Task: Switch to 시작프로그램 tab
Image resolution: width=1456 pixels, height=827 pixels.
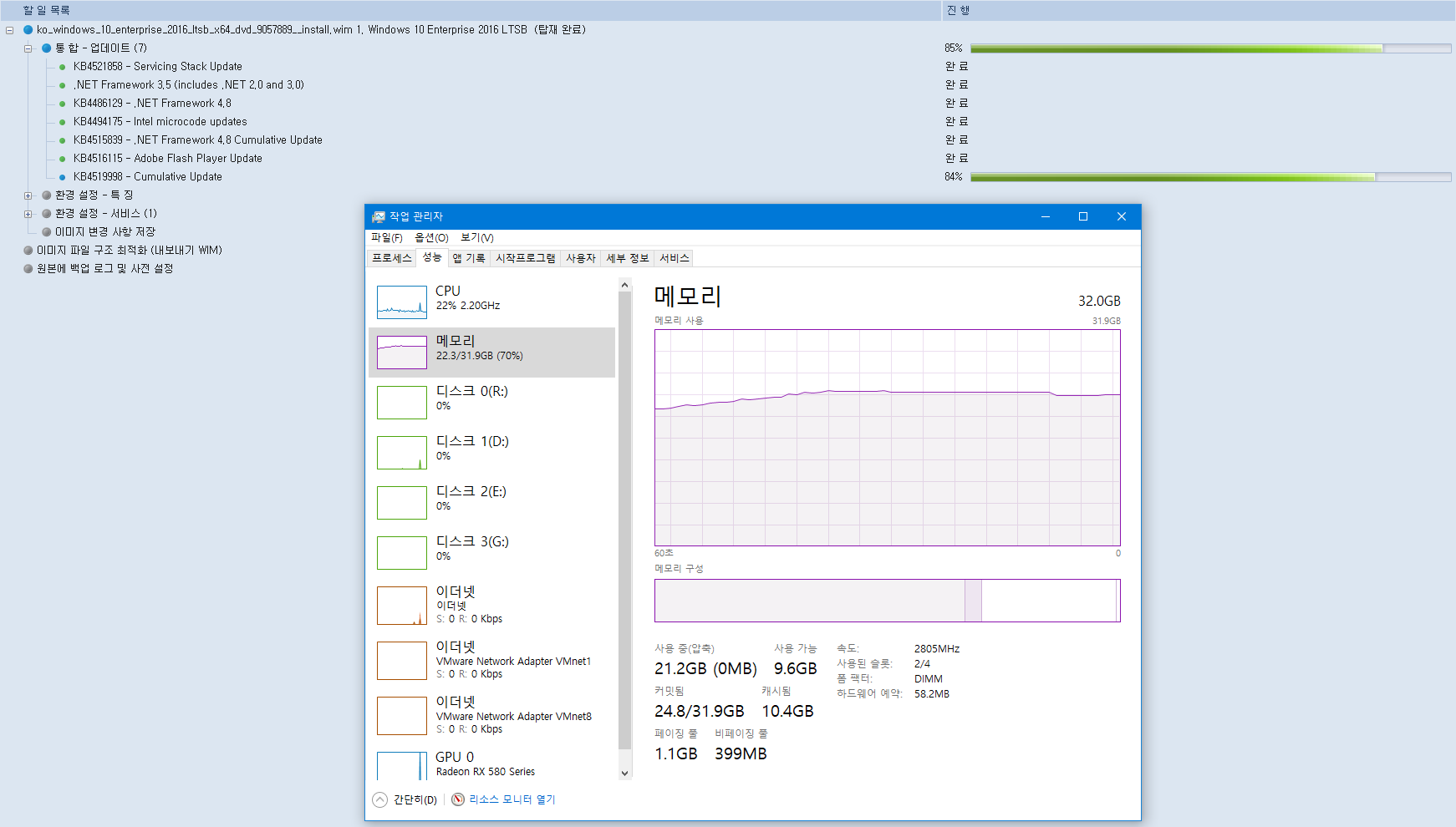Action: coord(525,258)
